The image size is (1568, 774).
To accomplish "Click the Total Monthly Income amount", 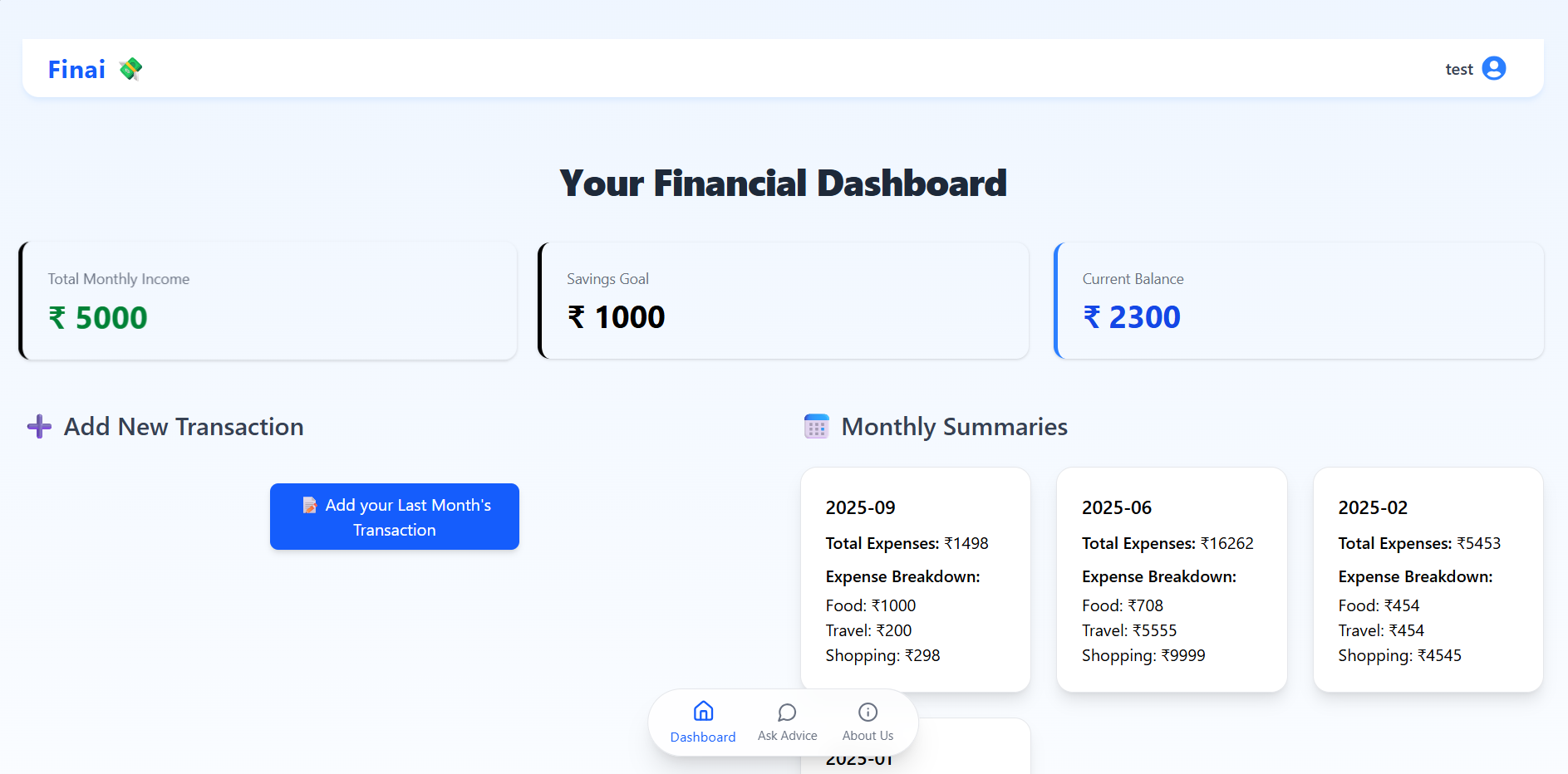I will (98, 317).
